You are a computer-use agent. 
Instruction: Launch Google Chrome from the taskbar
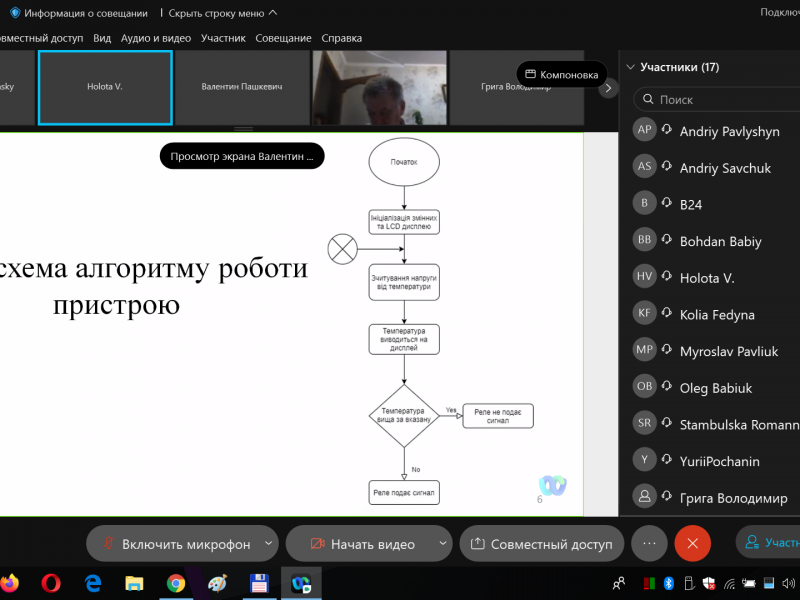[x=176, y=582]
